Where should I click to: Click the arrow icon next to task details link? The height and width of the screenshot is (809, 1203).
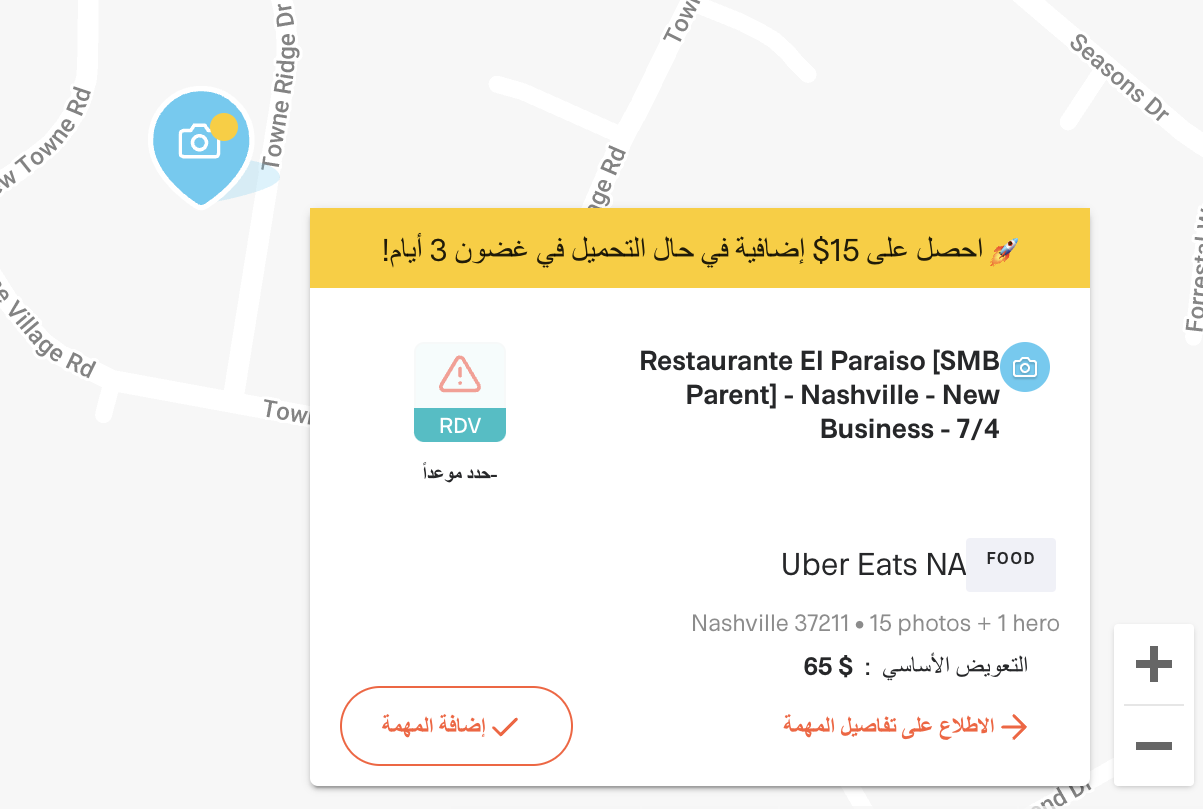point(1014,727)
